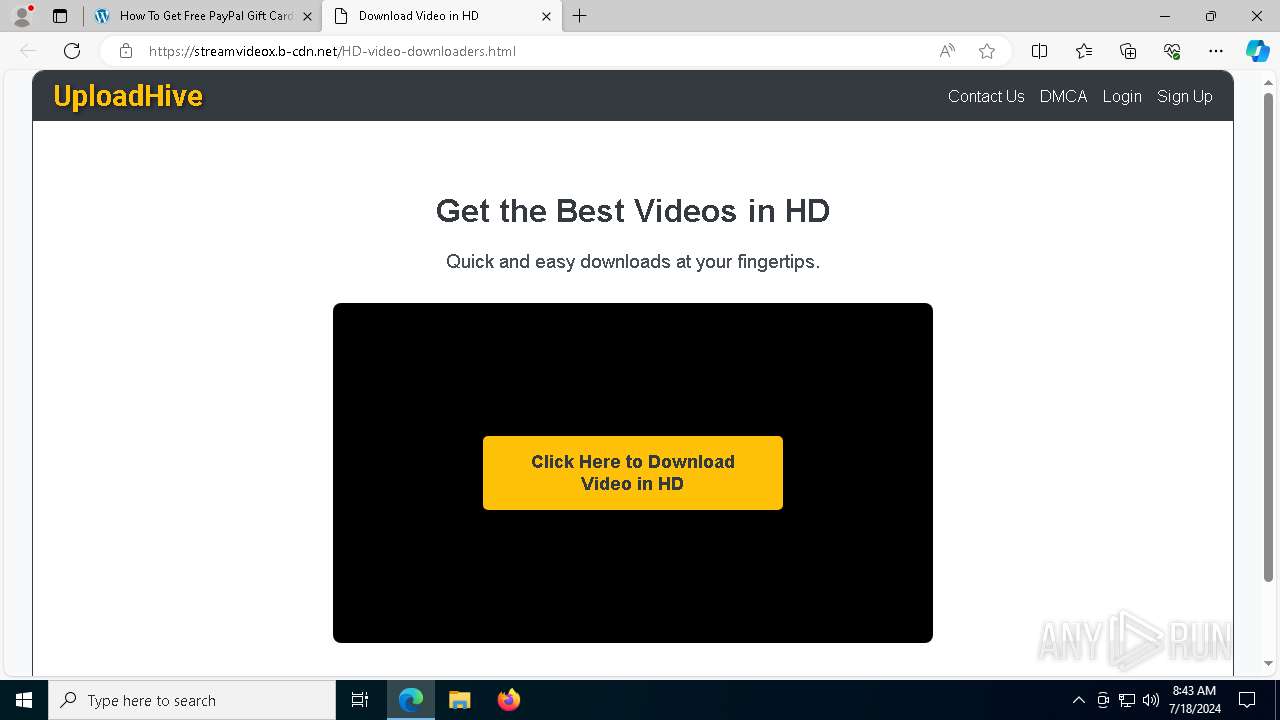Open the DMCA page link
This screenshot has height=720, width=1280.
(1063, 96)
